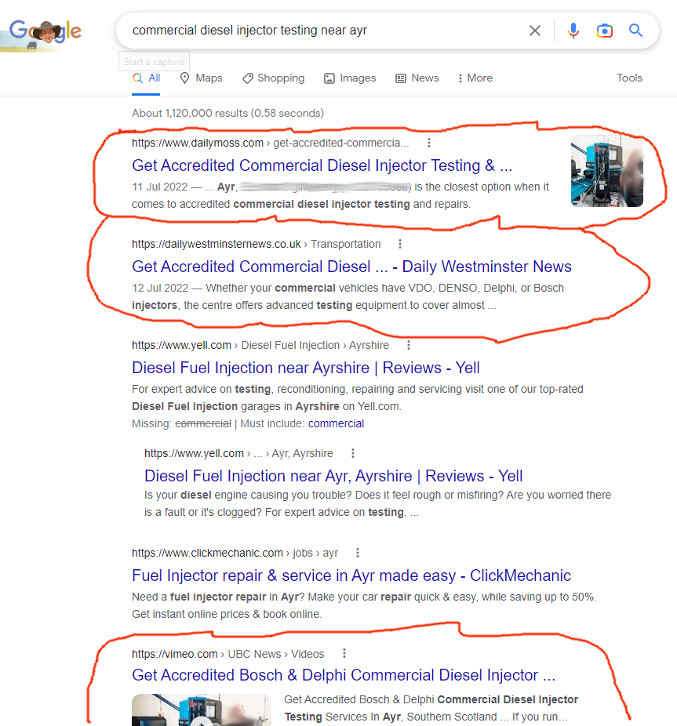Click inside the search query text field
The image size is (677, 726).
tap(320, 31)
